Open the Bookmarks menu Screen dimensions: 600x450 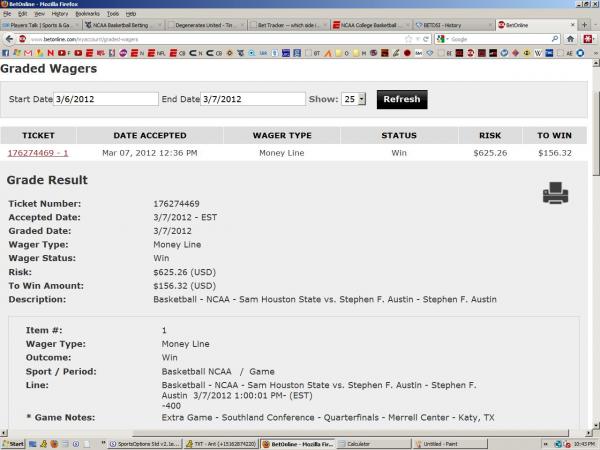[87, 14]
